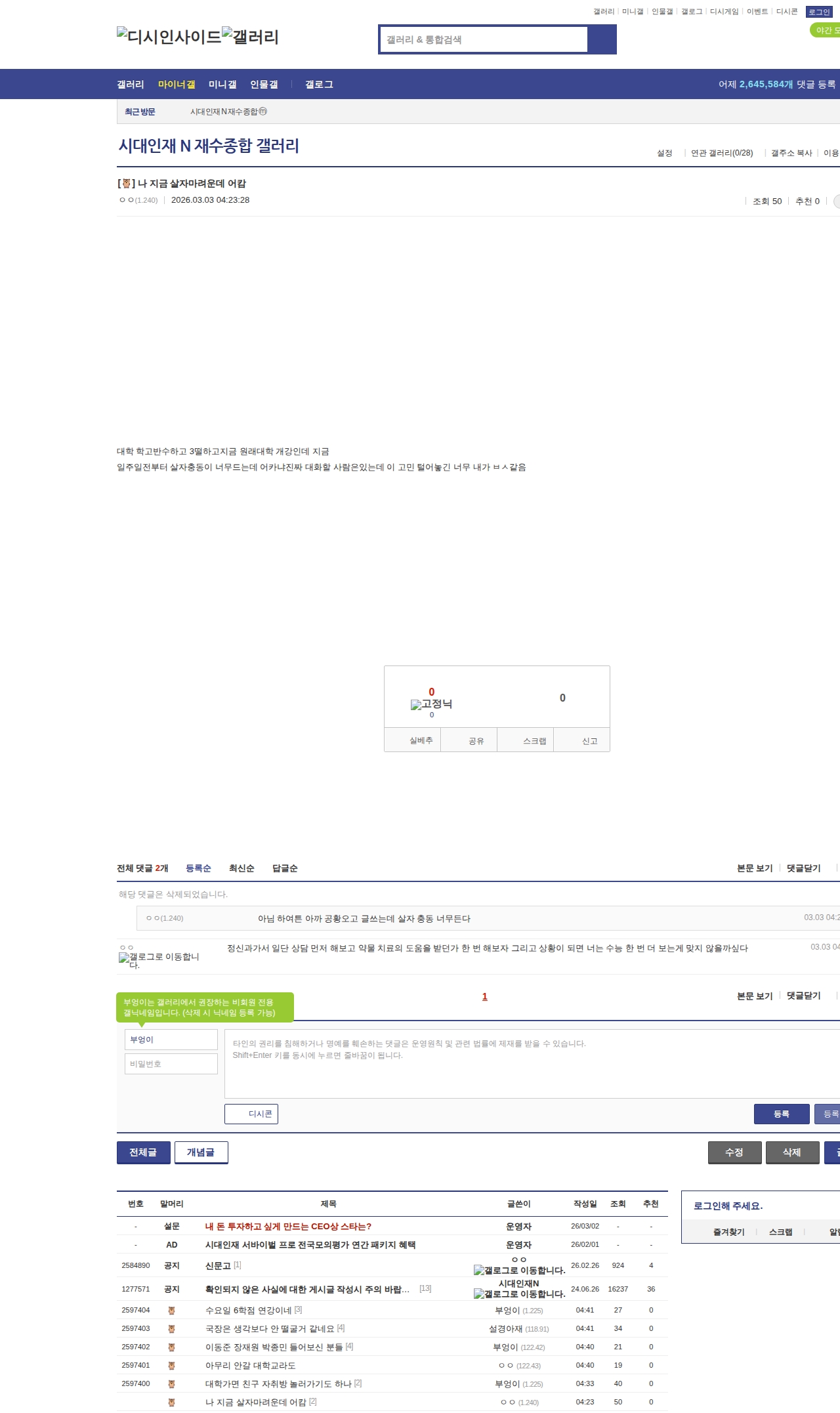Show all posts with 전체글 button
Image resolution: width=840 pixels, height=1413 pixels.
point(144,1152)
